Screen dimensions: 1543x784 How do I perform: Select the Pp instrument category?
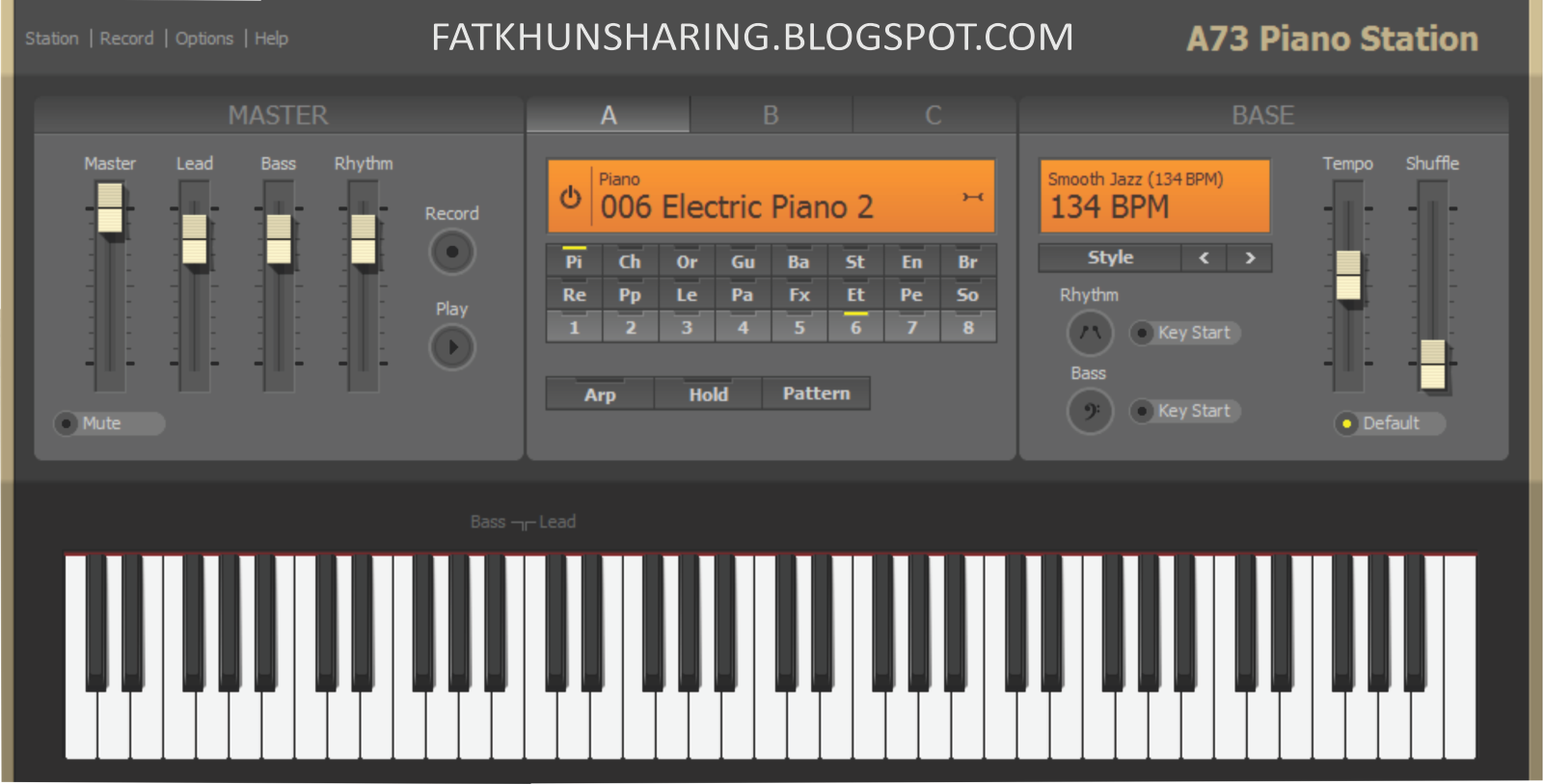tap(630, 294)
